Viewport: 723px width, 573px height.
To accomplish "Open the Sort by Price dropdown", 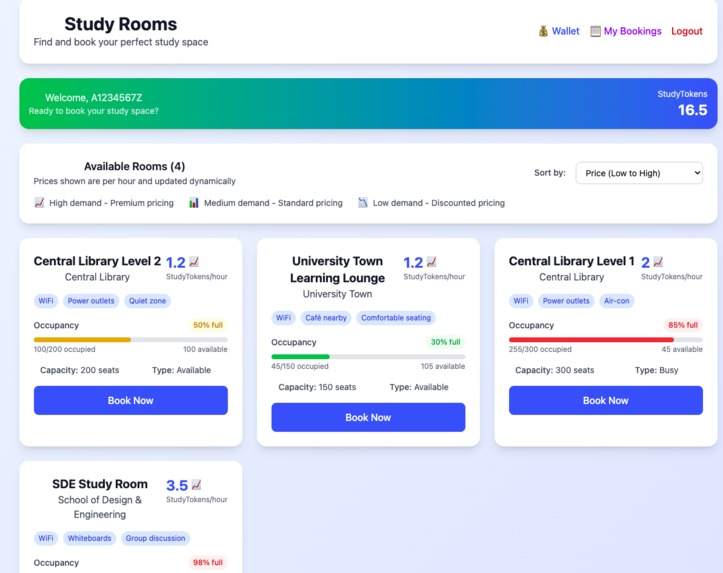I will tap(639, 173).
